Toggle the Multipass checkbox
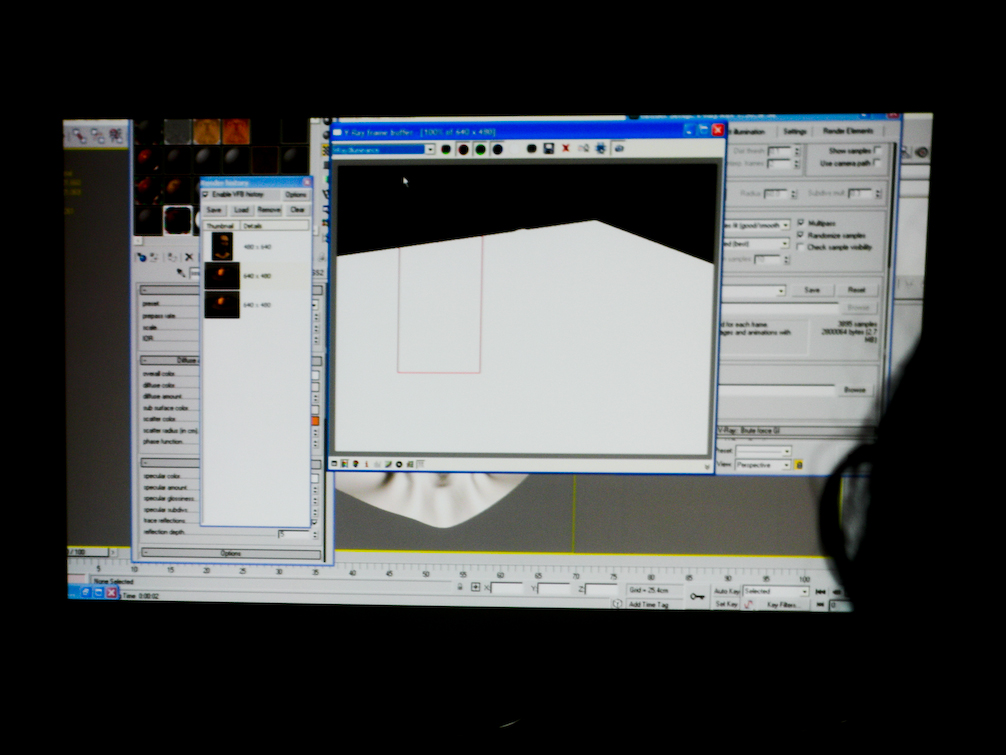The width and height of the screenshot is (1006, 755). pyautogui.click(x=801, y=223)
